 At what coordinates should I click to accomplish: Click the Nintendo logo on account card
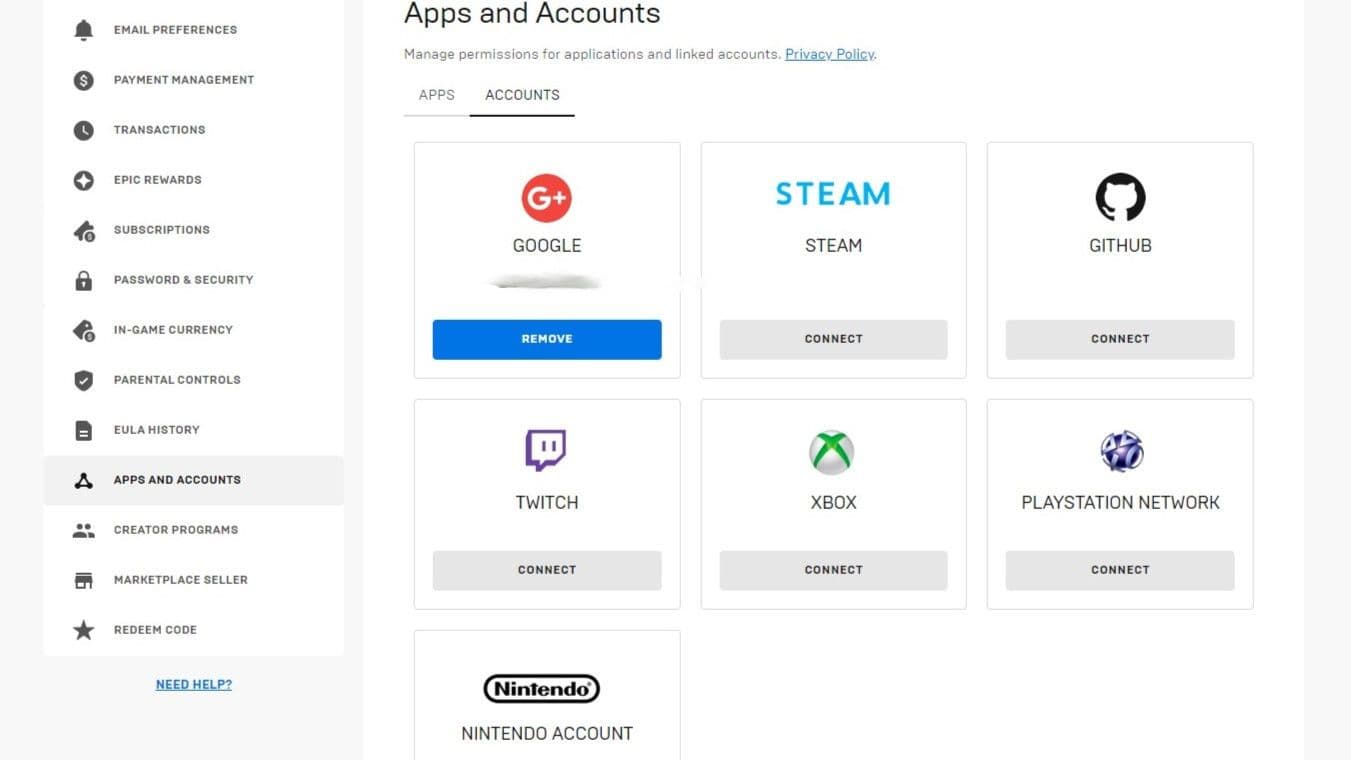(x=542, y=688)
